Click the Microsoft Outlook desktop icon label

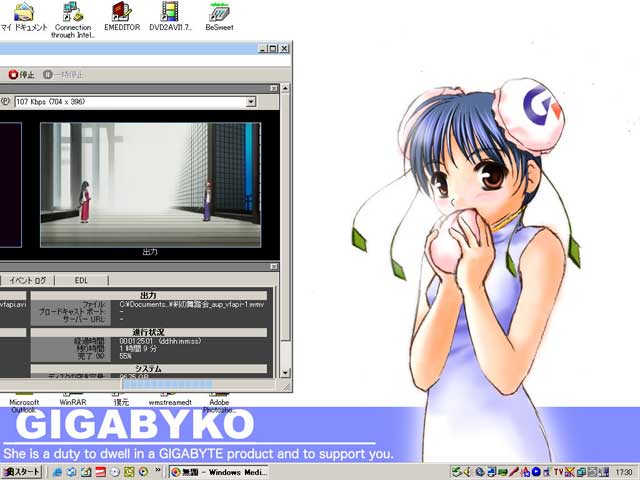tap(24, 404)
